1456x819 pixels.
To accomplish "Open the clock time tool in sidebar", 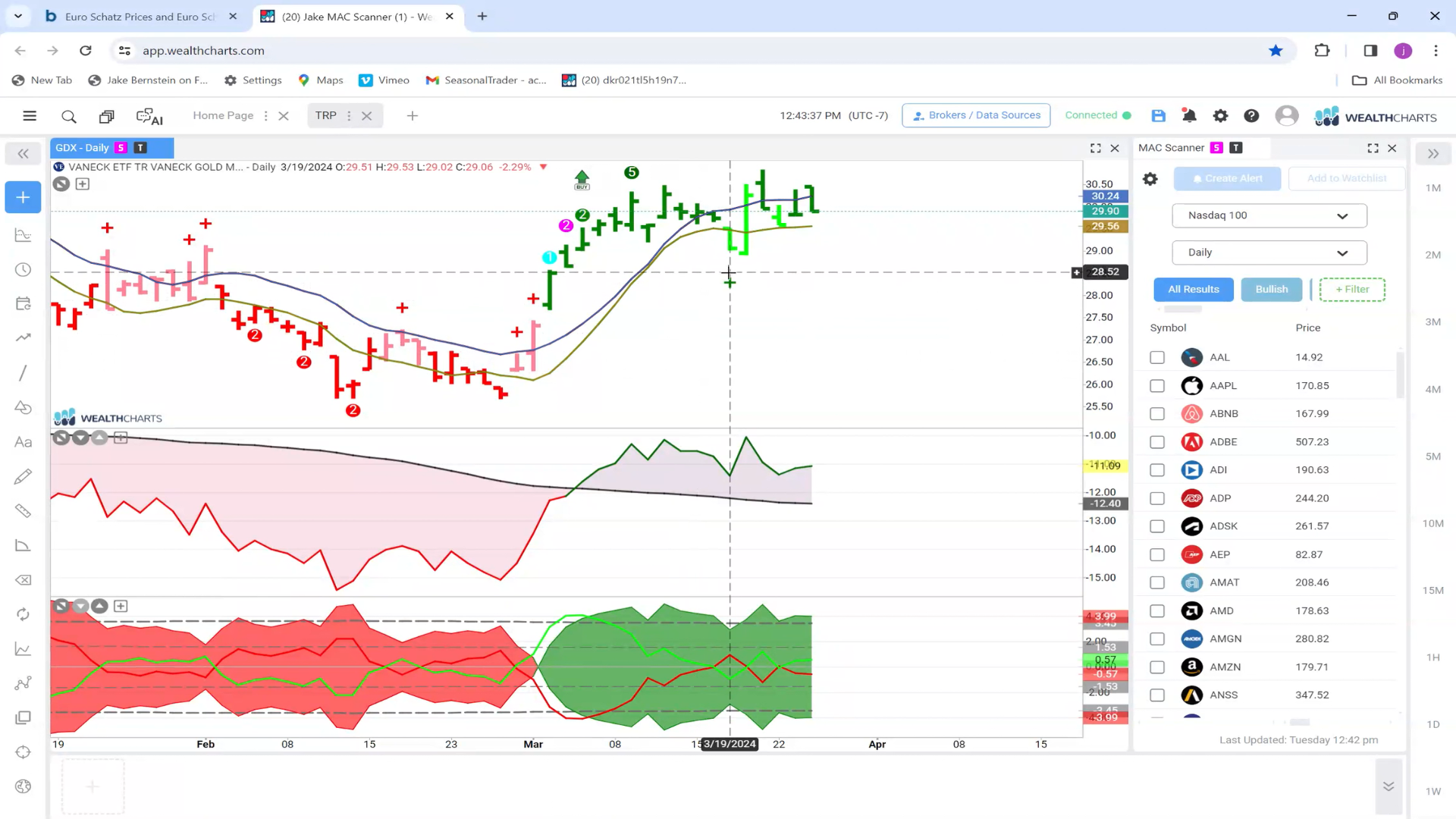I will [x=23, y=269].
